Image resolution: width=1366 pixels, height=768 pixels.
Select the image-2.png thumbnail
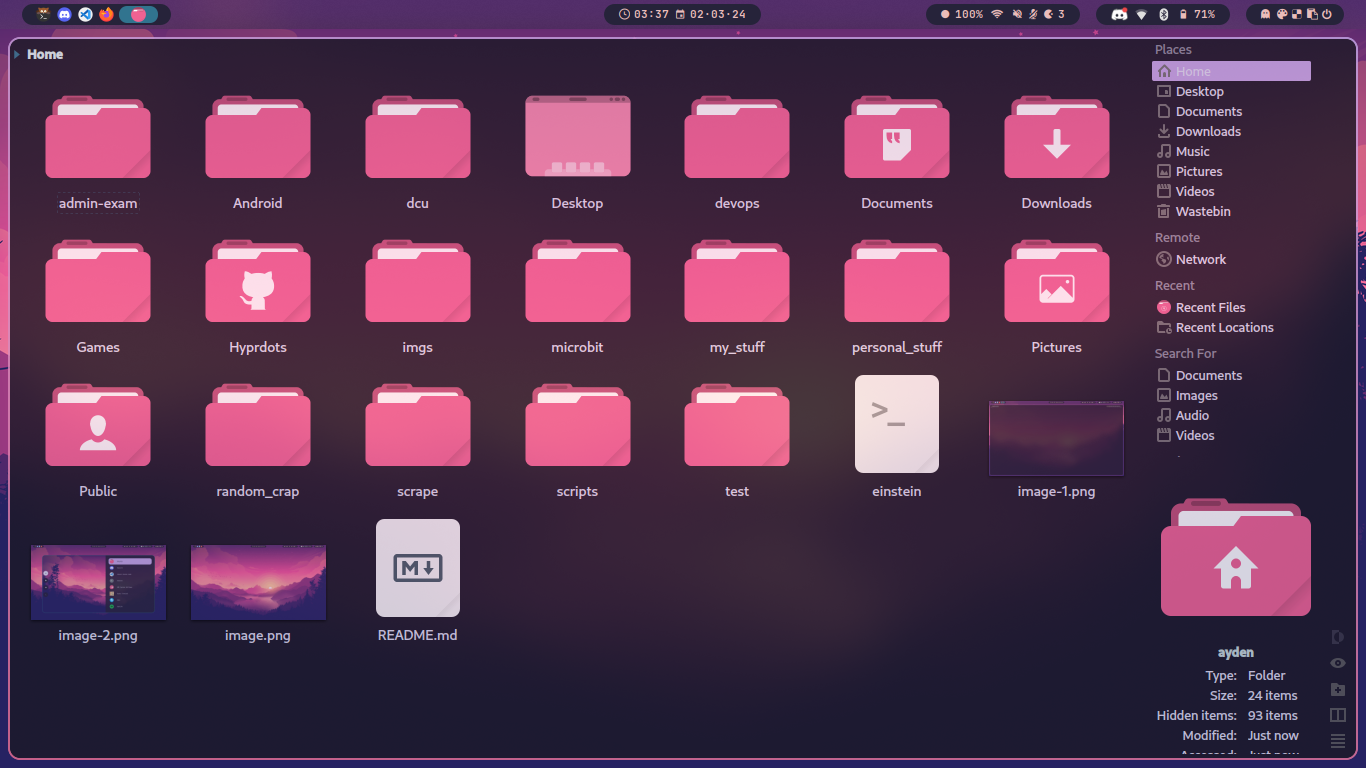(98, 582)
